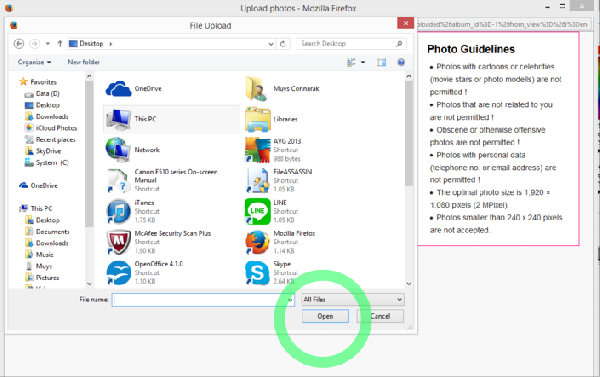Select Recent places in navigation pane
600x377 pixels.
coord(50,140)
